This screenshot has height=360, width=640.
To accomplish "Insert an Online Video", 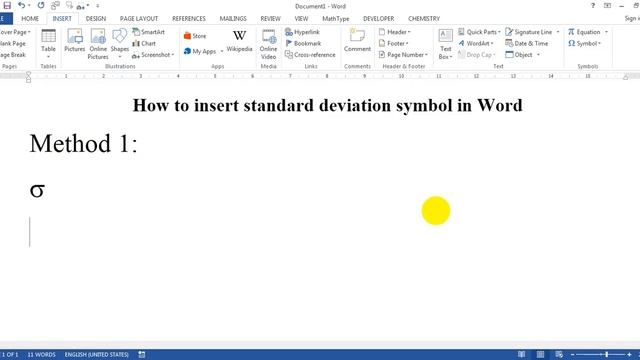I will pos(269,44).
